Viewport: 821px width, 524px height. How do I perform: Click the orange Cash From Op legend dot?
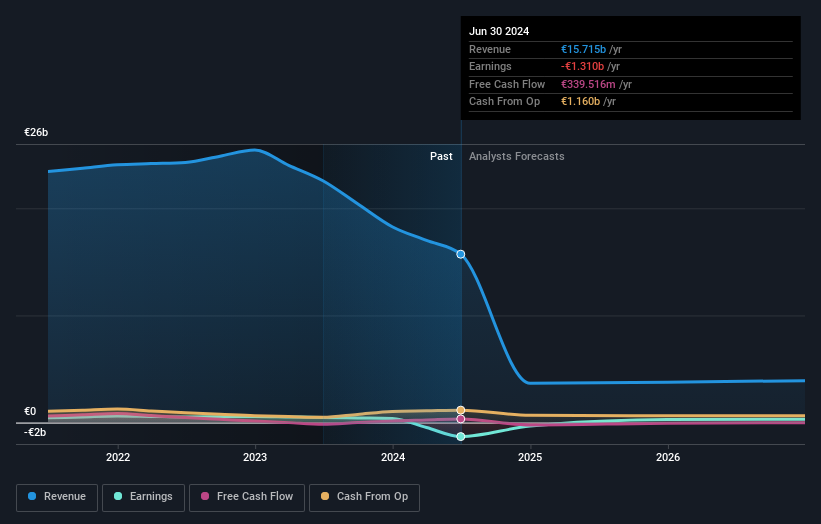click(325, 496)
